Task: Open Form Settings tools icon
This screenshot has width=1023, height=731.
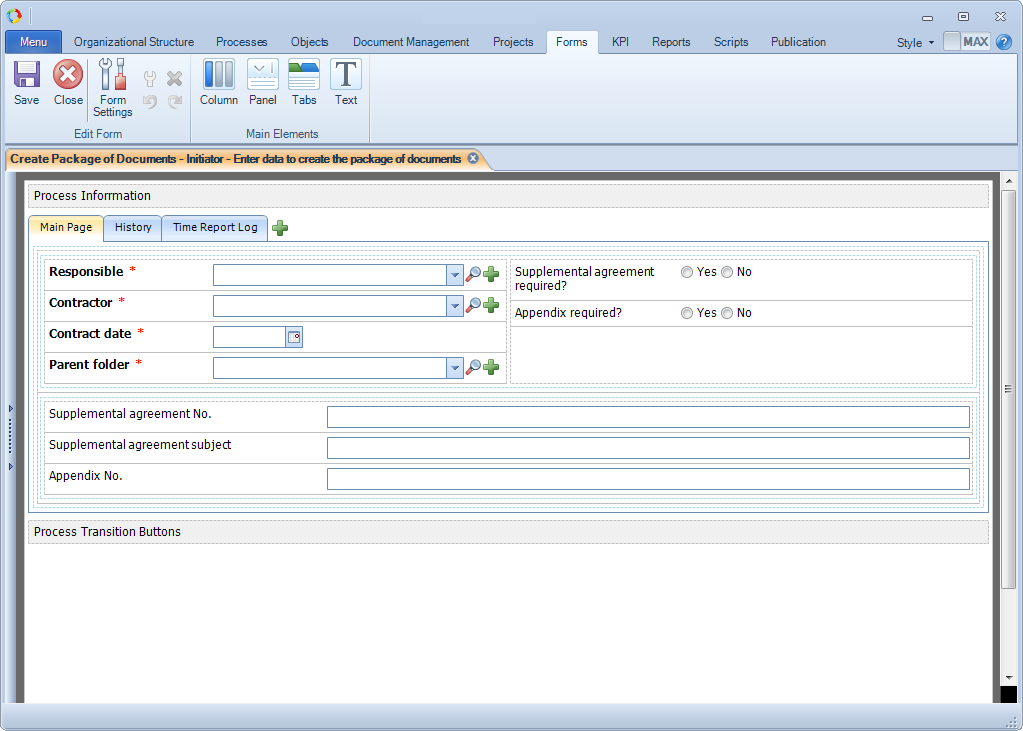Action: click(x=112, y=87)
